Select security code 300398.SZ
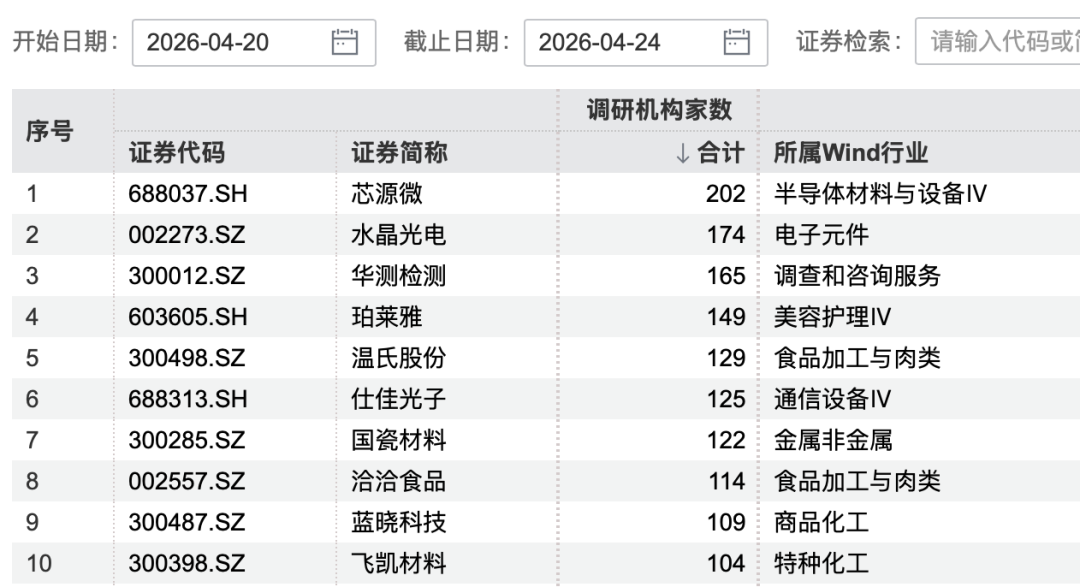Screen dimensions: 1080x587 click(187, 564)
